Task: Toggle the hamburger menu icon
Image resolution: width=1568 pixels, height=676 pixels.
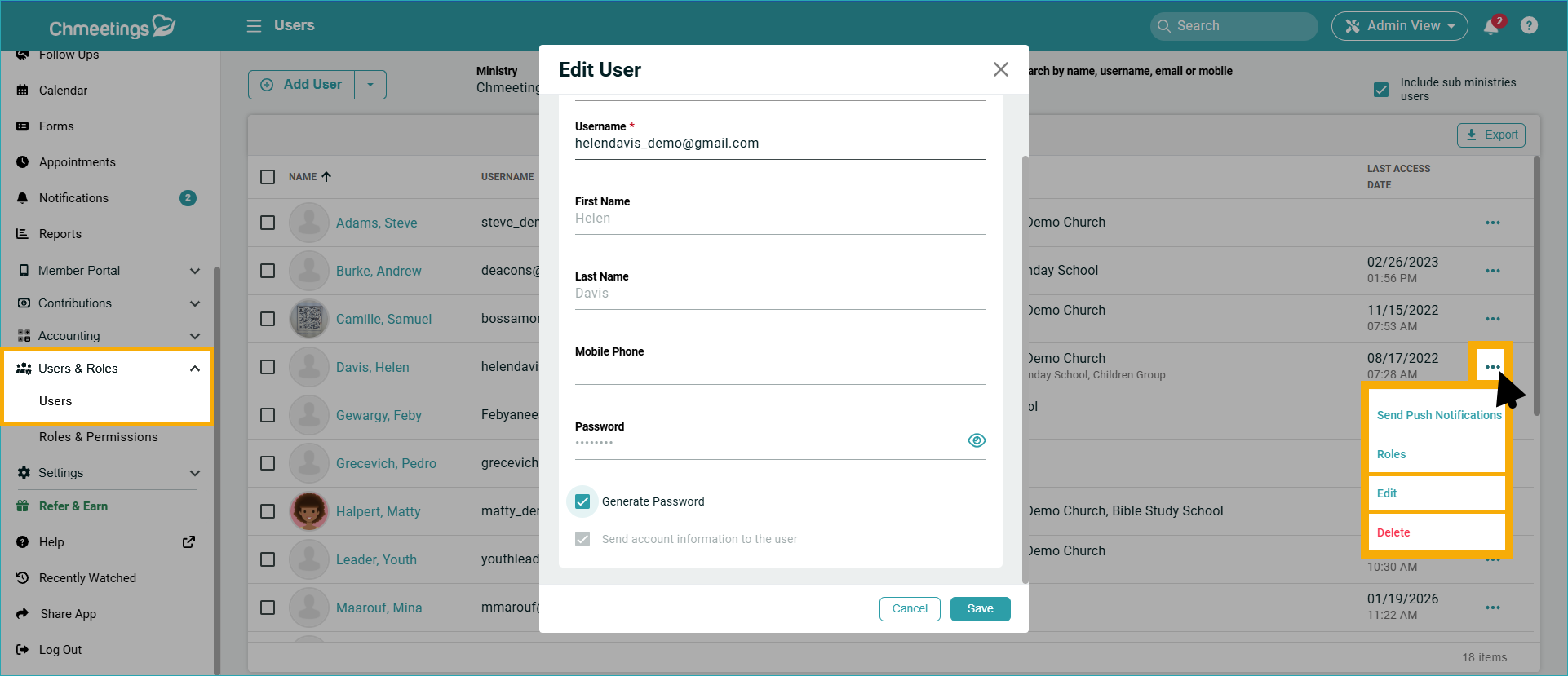Action: click(255, 26)
